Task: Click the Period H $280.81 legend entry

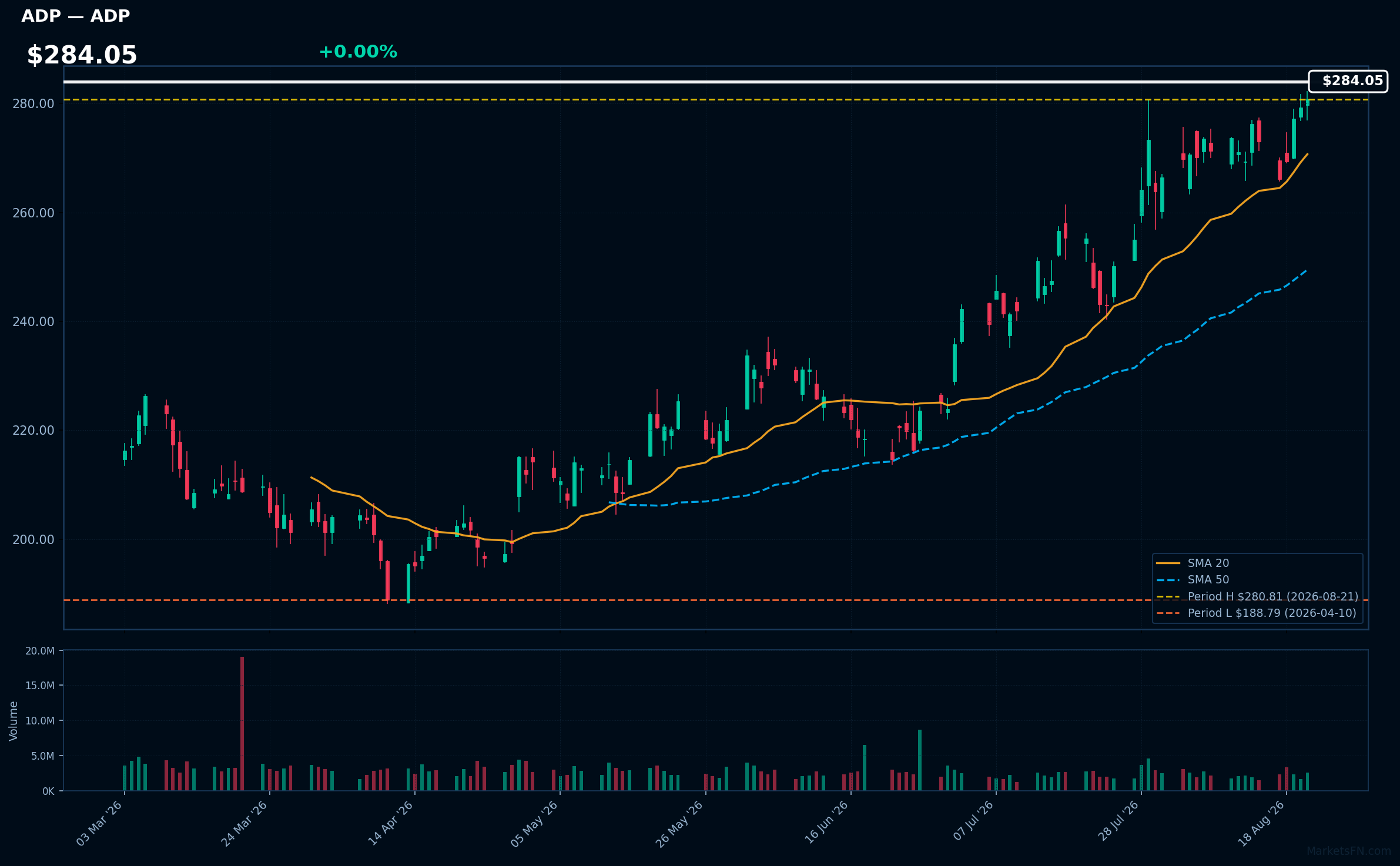Action: point(1257,596)
